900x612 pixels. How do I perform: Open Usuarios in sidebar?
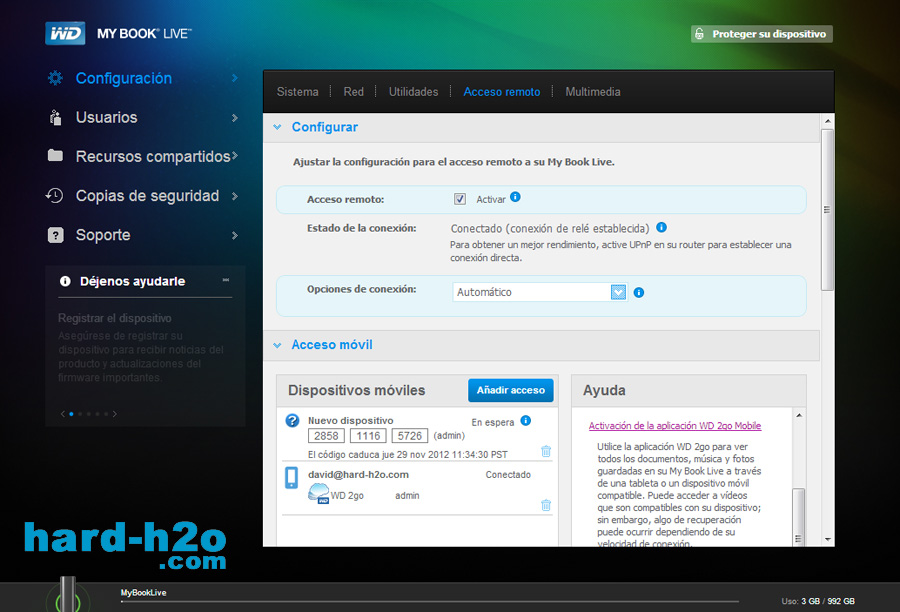tap(107, 117)
